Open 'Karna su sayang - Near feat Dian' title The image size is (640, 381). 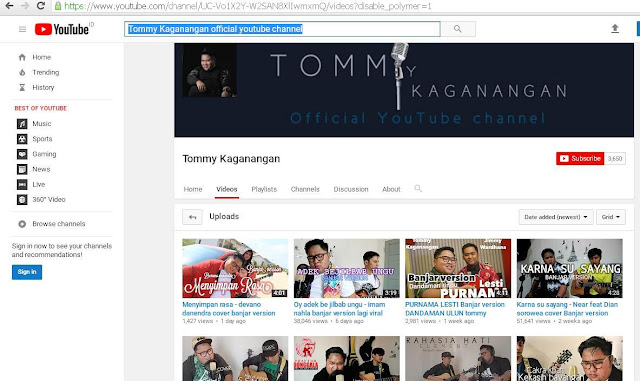pos(567,309)
